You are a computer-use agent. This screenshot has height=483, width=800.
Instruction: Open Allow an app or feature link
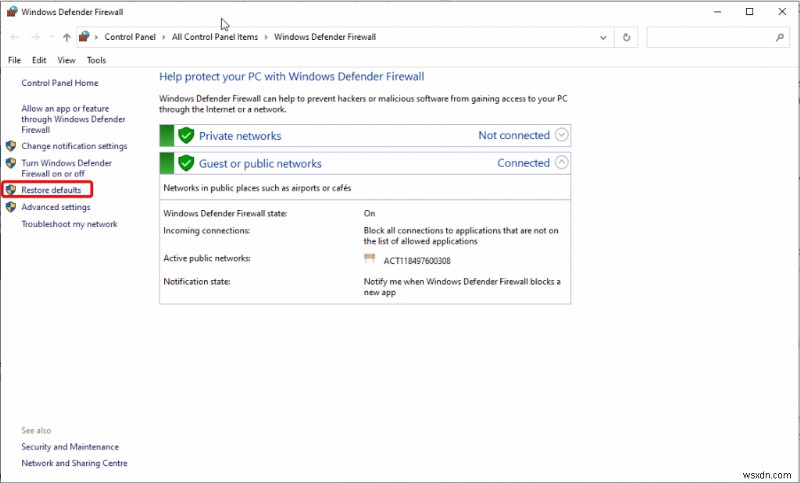[73, 119]
